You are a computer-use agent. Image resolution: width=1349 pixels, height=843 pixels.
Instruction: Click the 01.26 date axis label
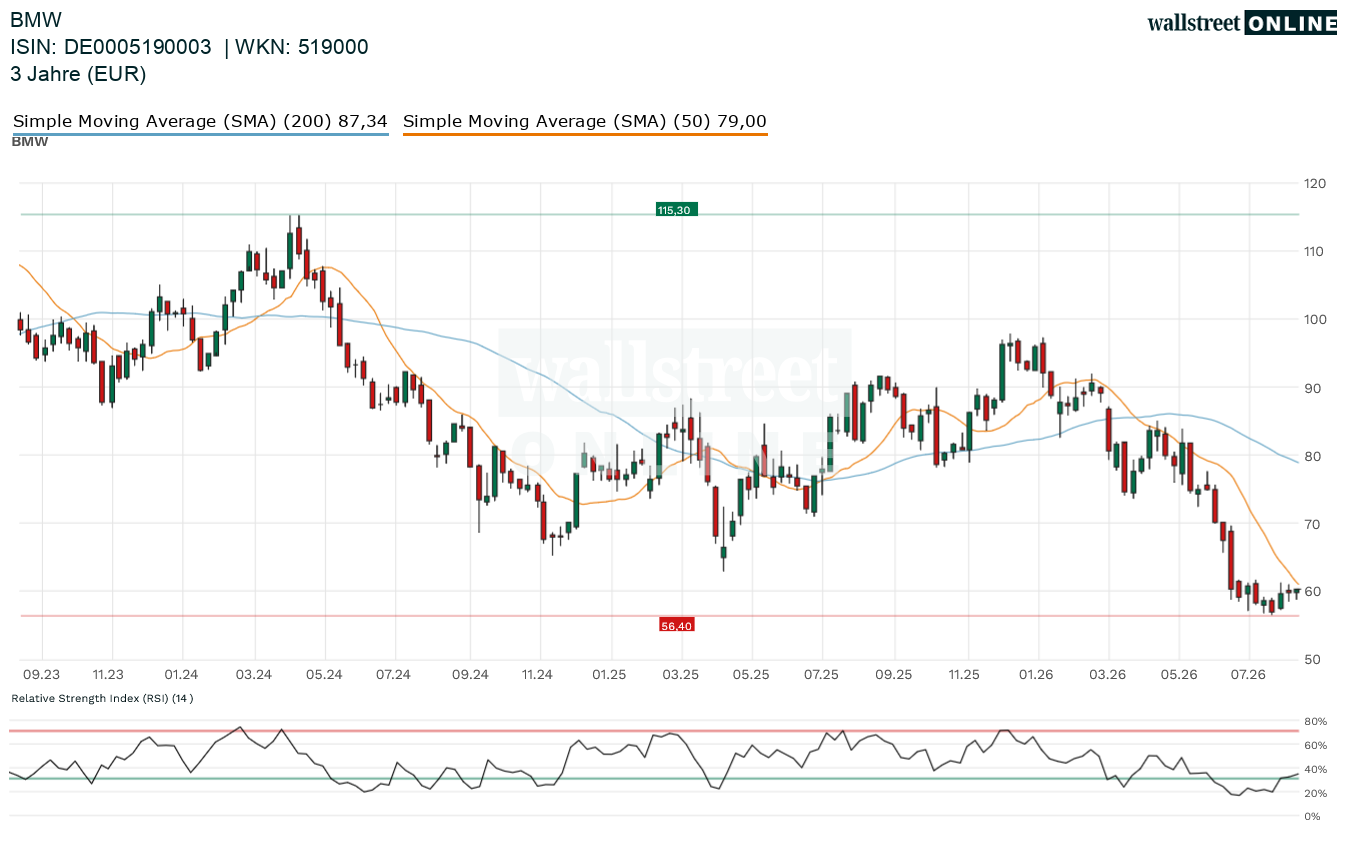(x=1037, y=675)
